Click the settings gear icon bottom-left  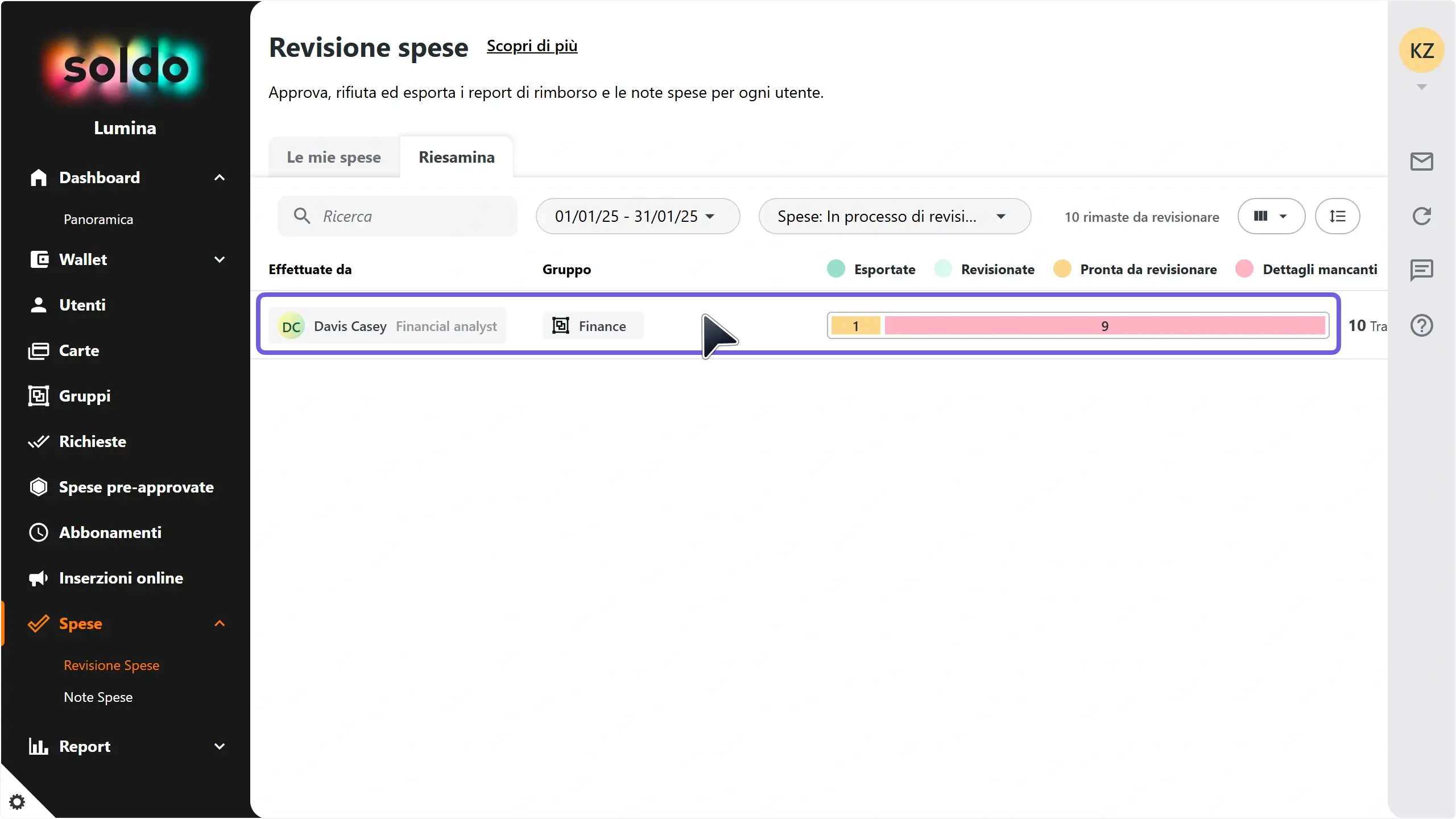[17, 802]
